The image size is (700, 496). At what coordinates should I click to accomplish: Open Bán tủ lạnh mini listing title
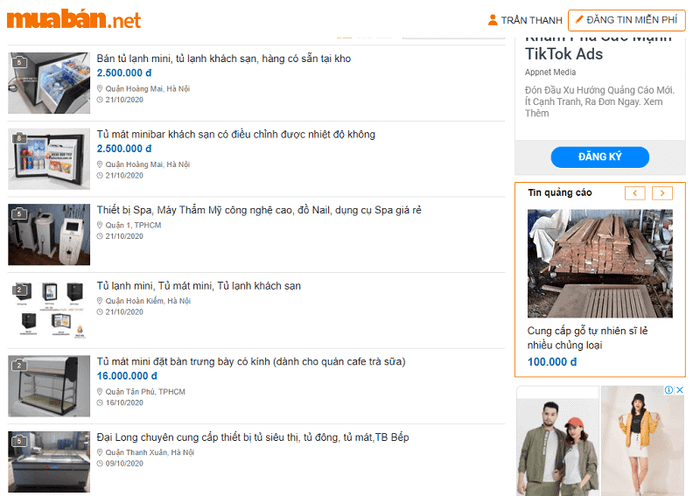pos(224,58)
